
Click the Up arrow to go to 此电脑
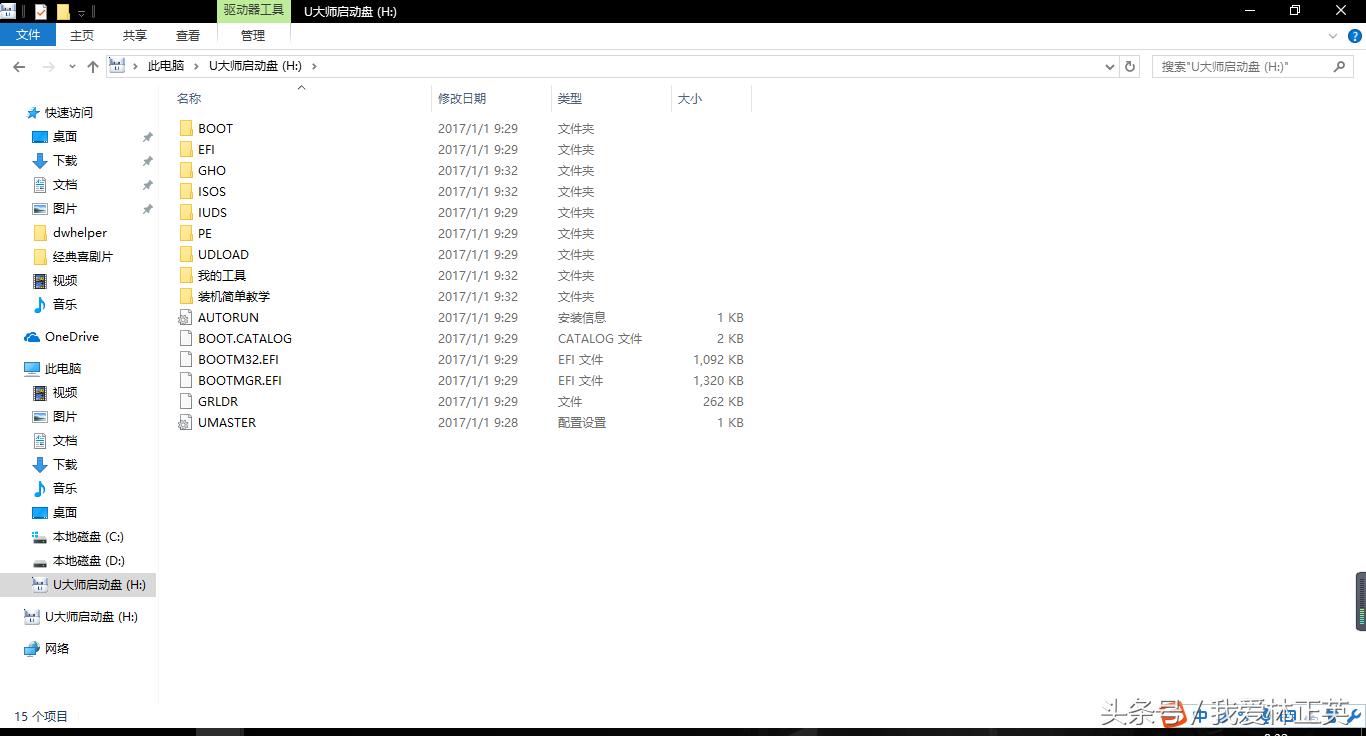[92, 66]
